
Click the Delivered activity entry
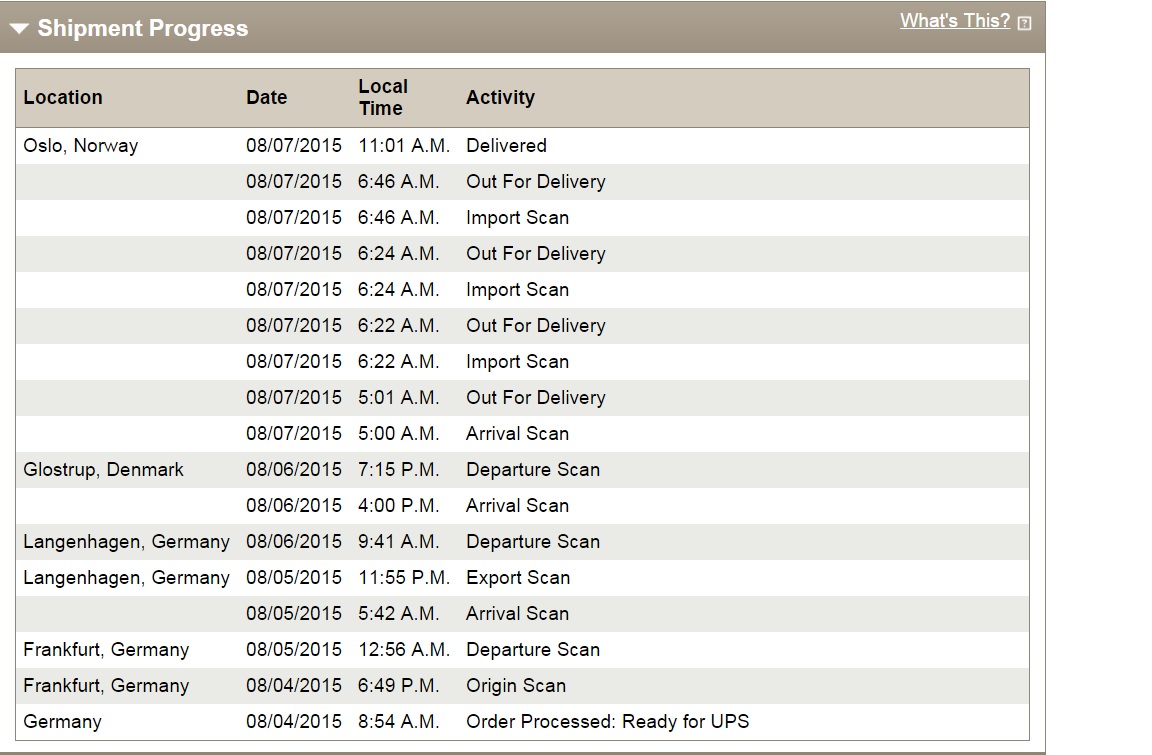(x=506, y=145)
